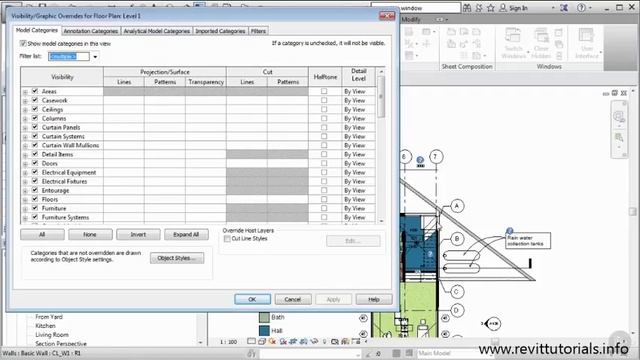Click the Visual Style icon in view control bar
This screenshot has height=360, width=640.
pos(262,342)
